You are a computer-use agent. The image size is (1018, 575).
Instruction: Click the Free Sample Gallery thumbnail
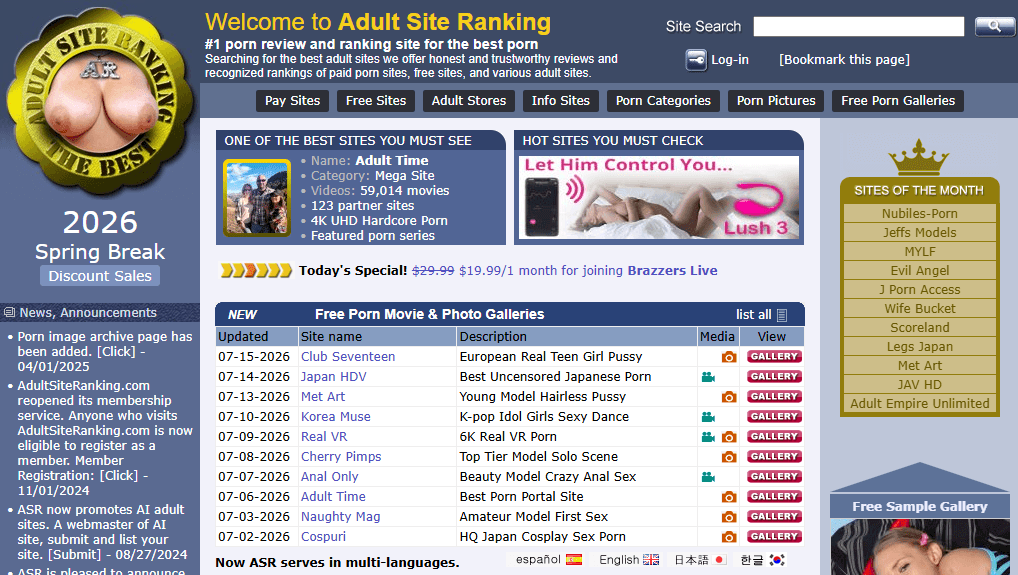(x=919, y=547)
